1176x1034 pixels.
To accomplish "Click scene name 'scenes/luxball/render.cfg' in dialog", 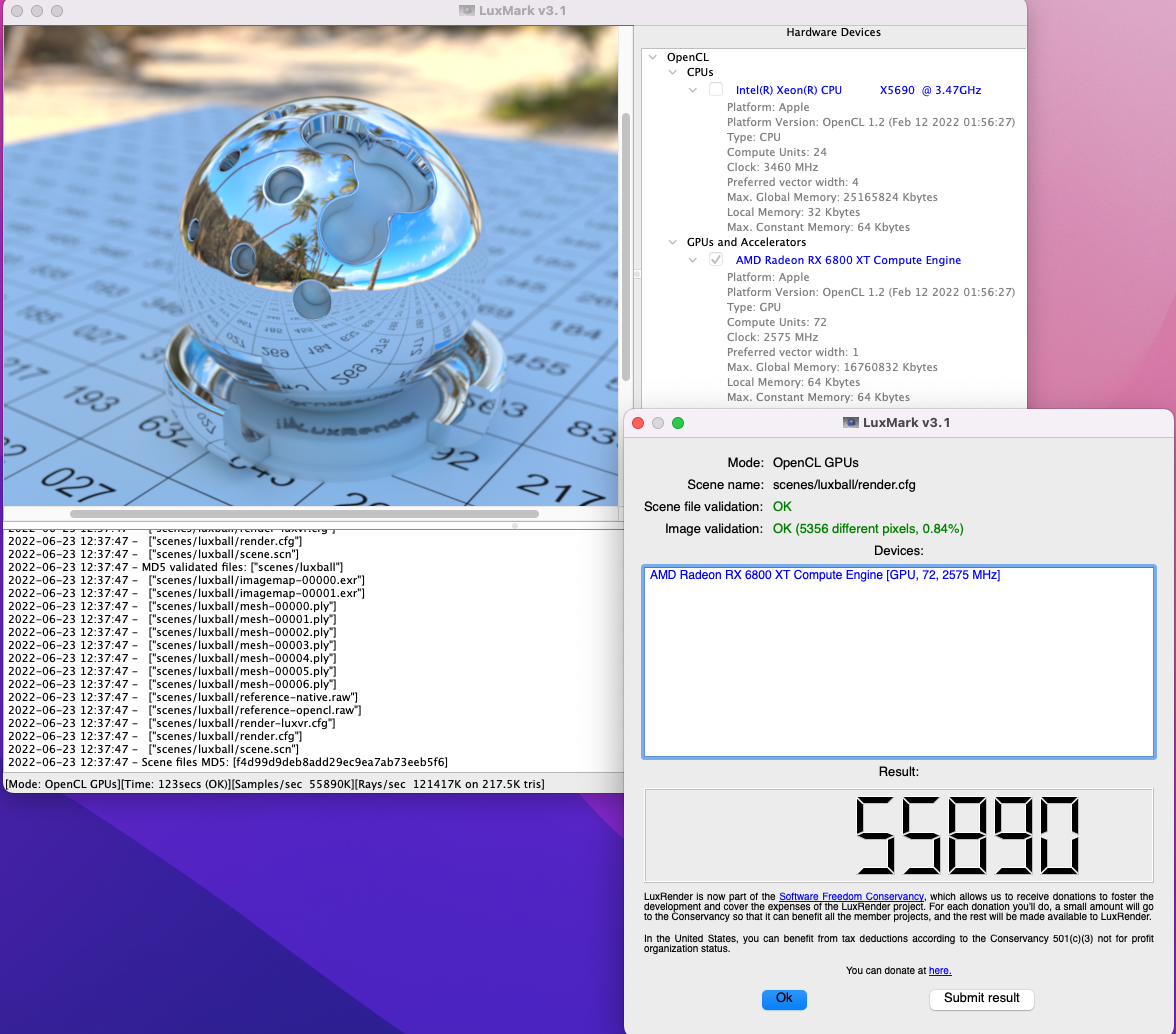I will 844,484.
